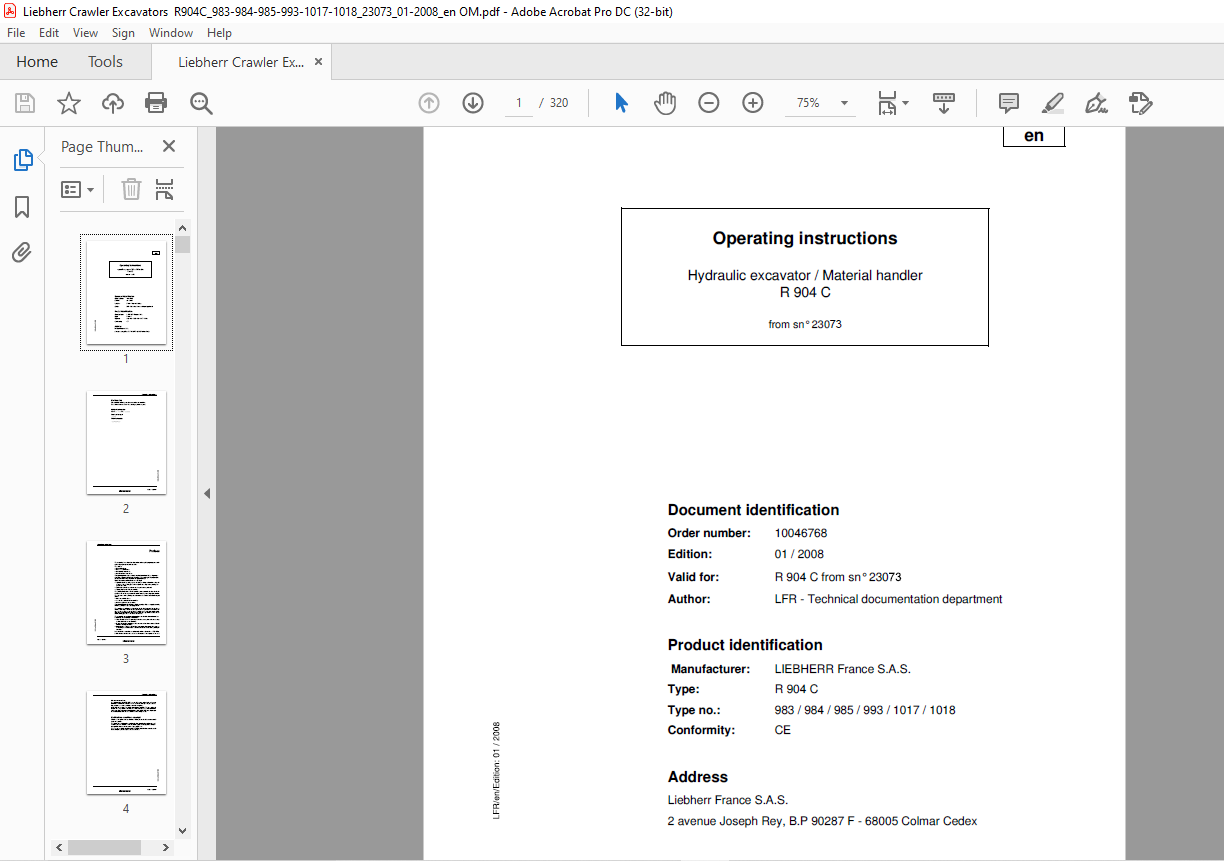Click the 'Address' heading text
This screenshot has height=861, width=1224.
698,777
